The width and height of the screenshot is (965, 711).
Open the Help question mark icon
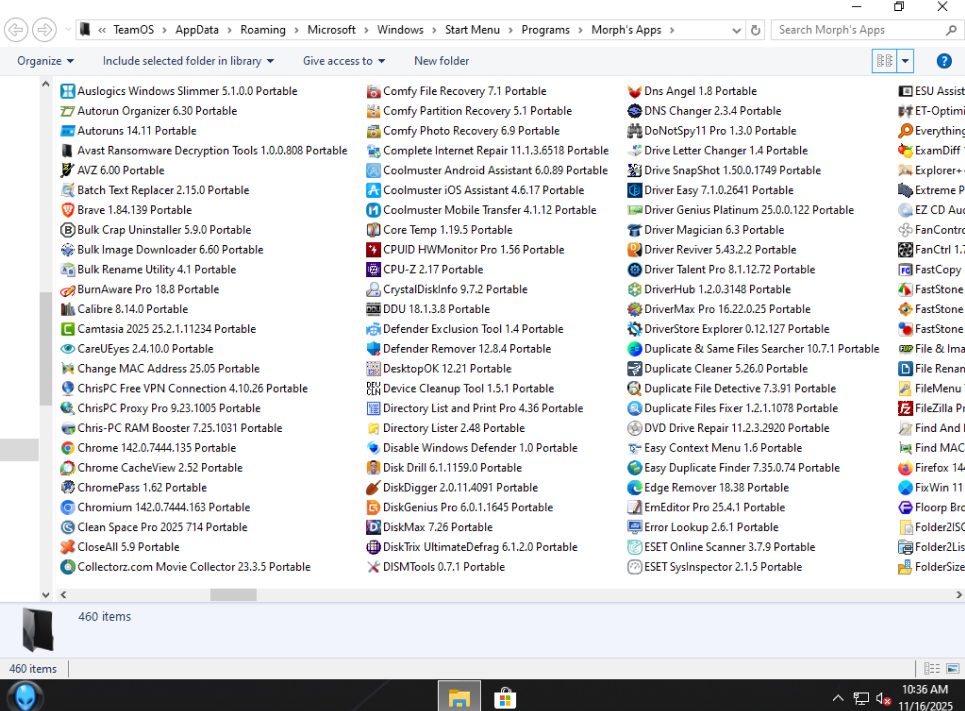tap(943, 61)
